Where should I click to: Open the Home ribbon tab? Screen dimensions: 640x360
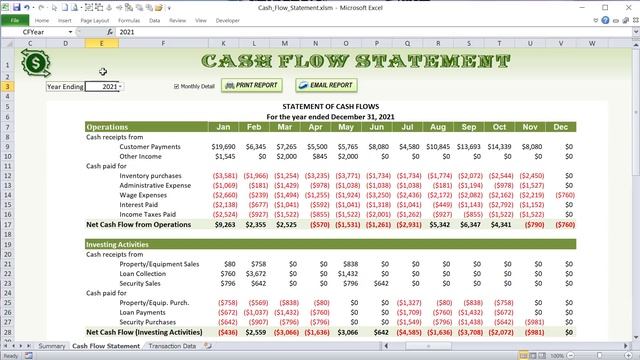pyautogui.click(x=42, y=20)
